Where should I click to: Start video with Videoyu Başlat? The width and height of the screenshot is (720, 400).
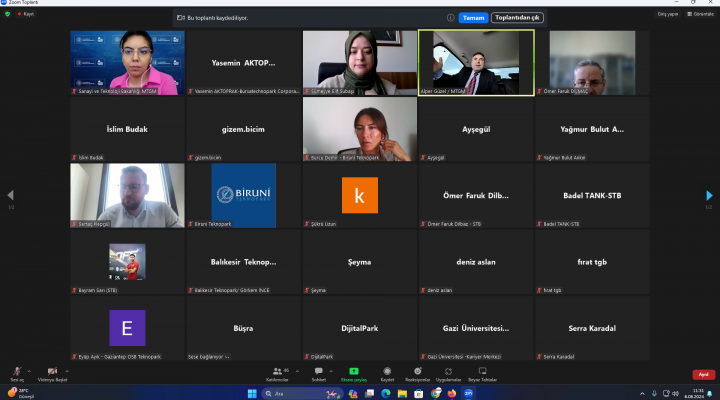52,374
